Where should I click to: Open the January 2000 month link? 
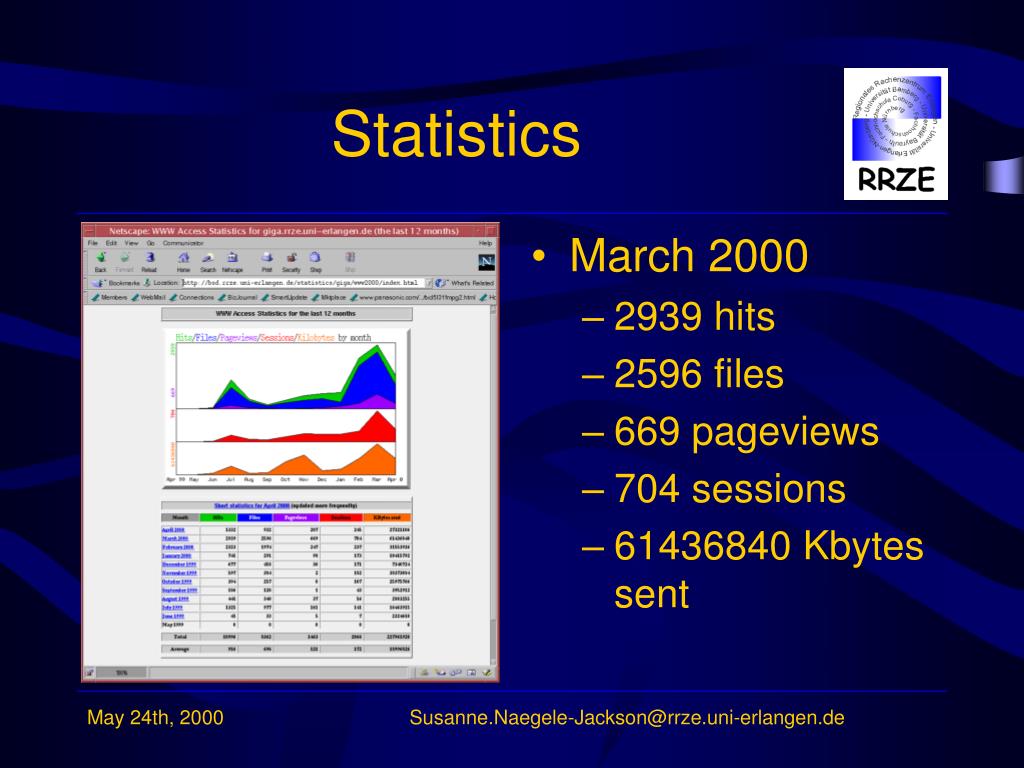tap(176, 555)
